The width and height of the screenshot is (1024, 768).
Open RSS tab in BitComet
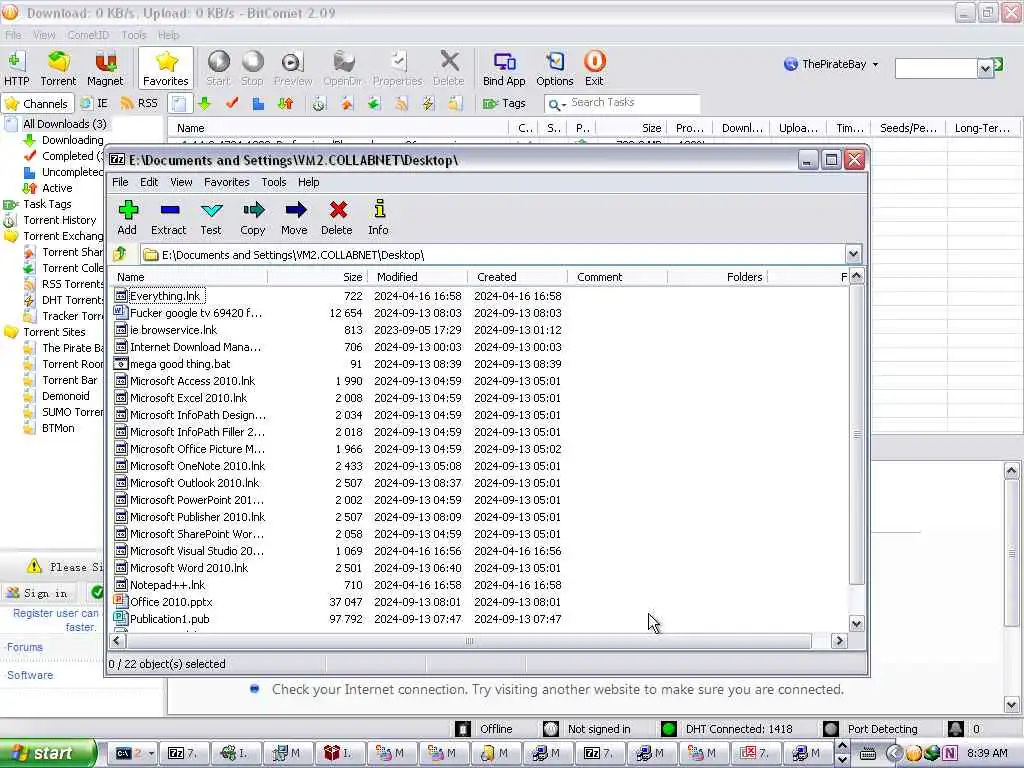[139, 103]
